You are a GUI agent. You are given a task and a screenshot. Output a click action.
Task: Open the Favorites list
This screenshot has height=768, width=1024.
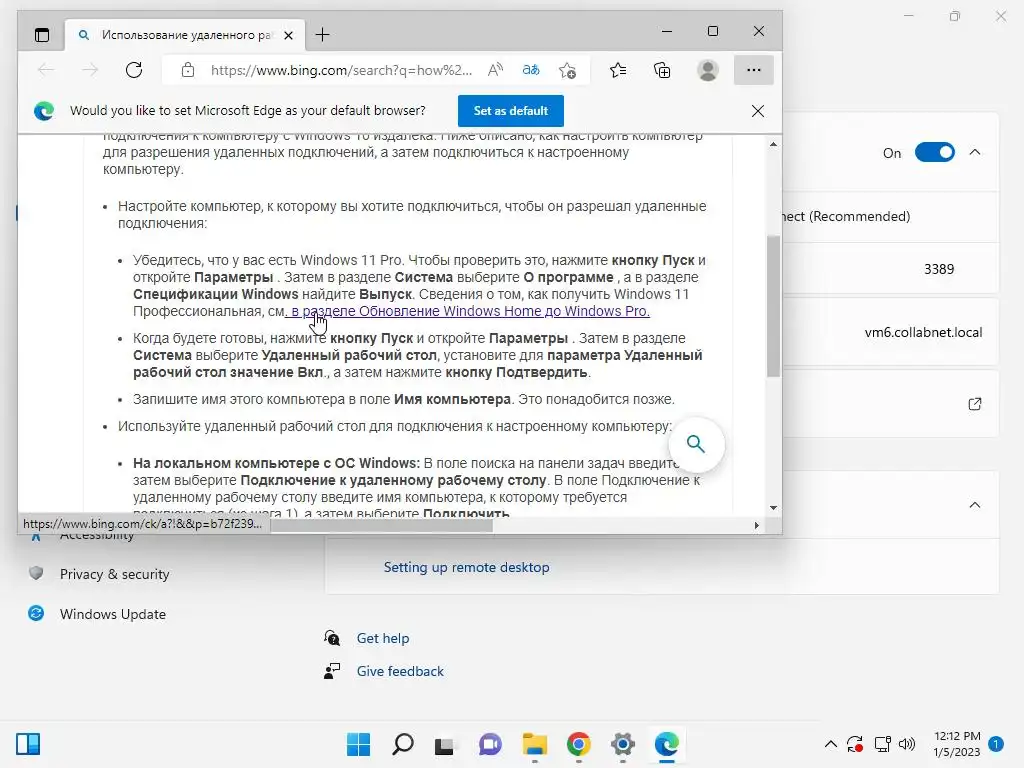click(x=618, y=70)
